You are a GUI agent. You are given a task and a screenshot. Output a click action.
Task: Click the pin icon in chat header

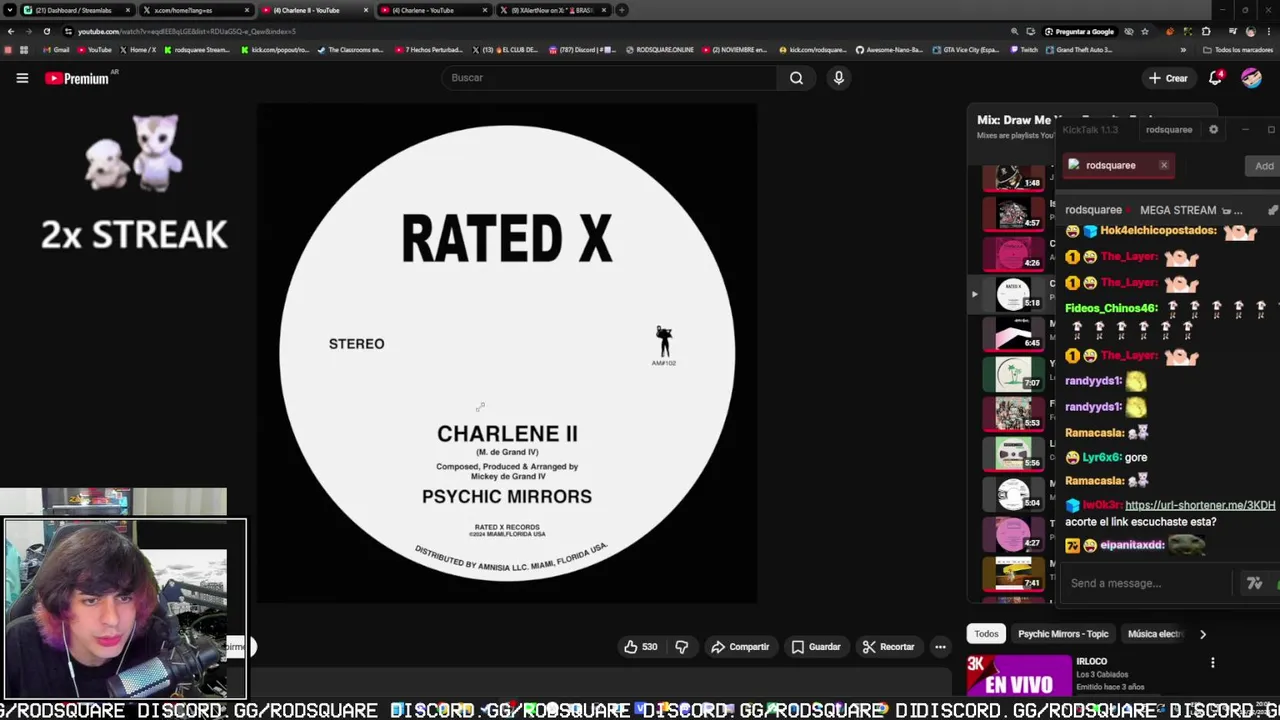click(x=1272, y=210)
